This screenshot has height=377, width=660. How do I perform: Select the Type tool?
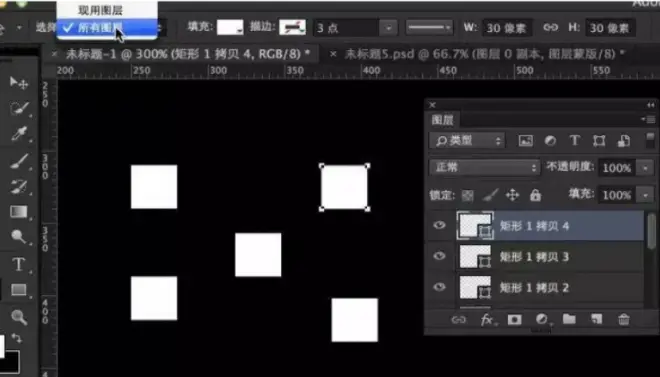(19, 265)
